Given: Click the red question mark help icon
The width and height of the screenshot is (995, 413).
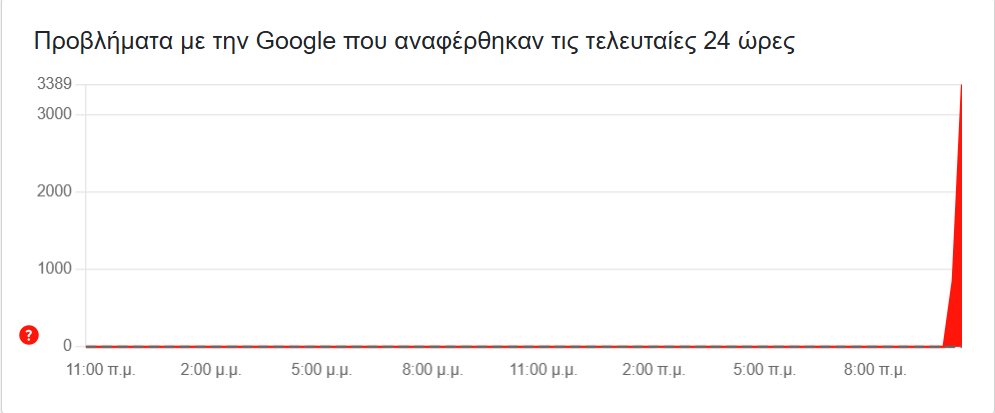Looking at the screenshot, I should [x=29, y=335].
